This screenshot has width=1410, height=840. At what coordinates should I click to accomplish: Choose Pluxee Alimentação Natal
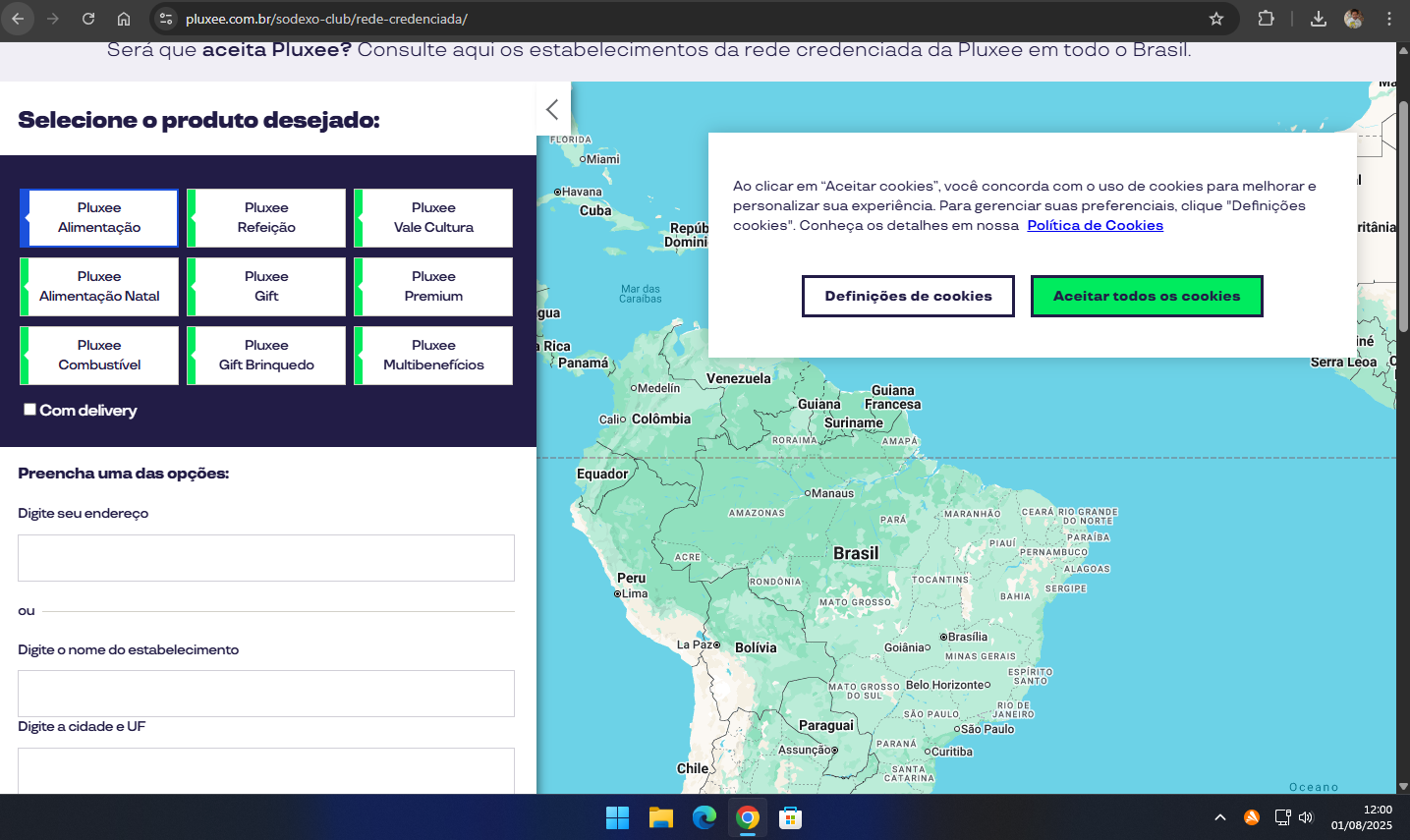coord(99,287)
